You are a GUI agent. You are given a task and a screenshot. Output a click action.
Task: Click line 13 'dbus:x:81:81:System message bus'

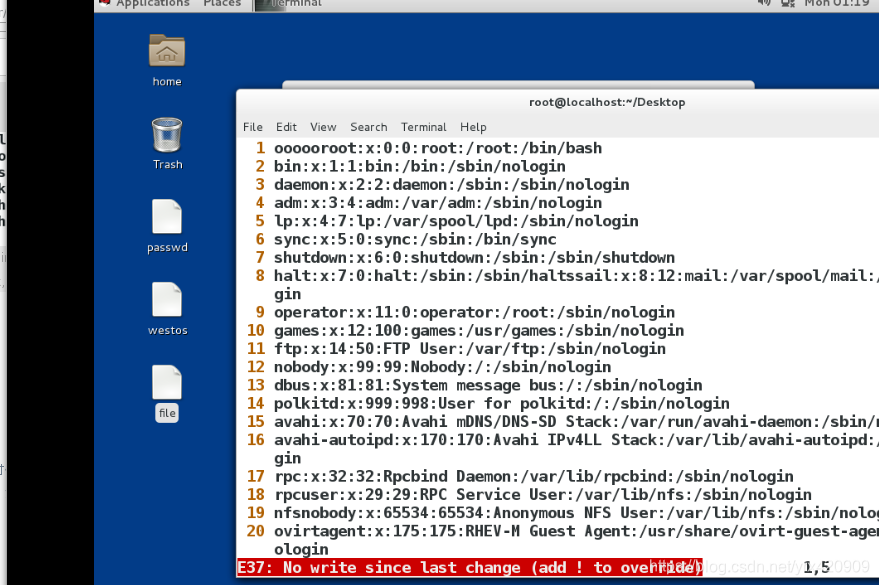[x=488, y=386]
